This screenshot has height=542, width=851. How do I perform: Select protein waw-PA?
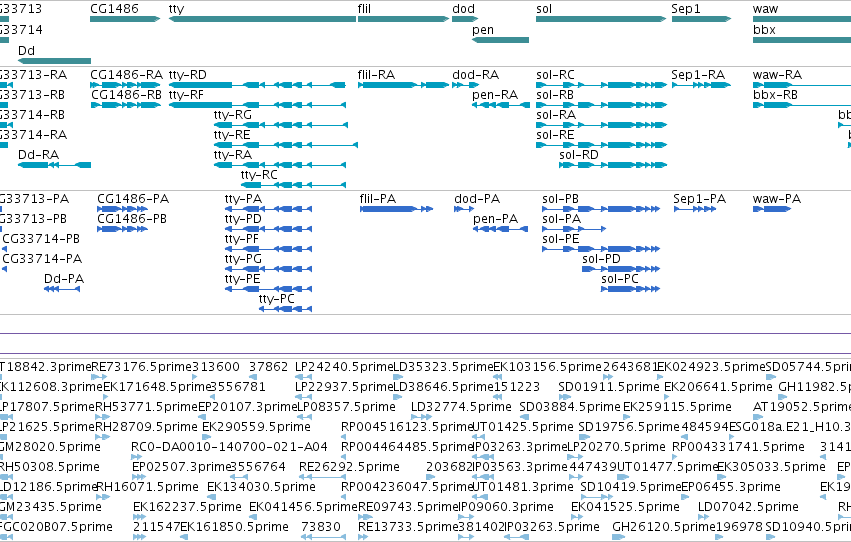tap(772, 209)
